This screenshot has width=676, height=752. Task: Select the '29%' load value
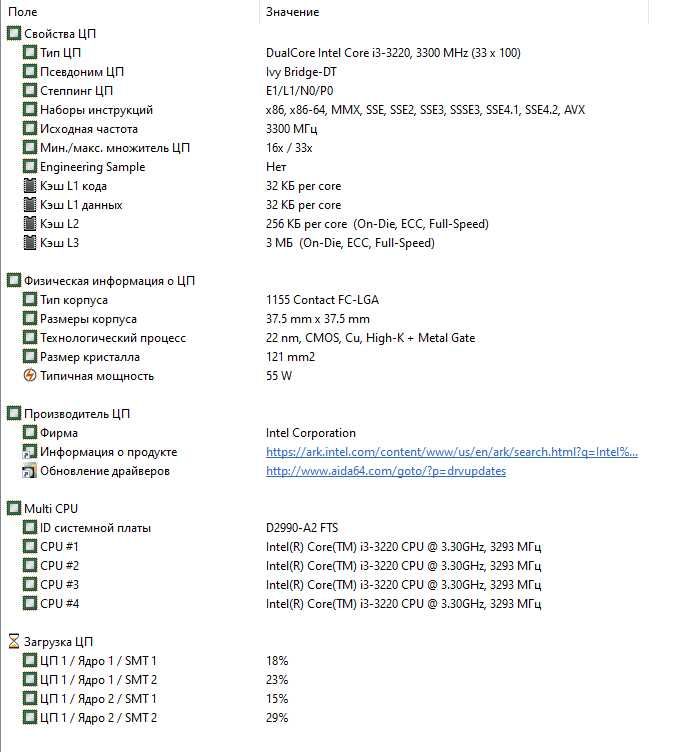[x=277, y=718]
